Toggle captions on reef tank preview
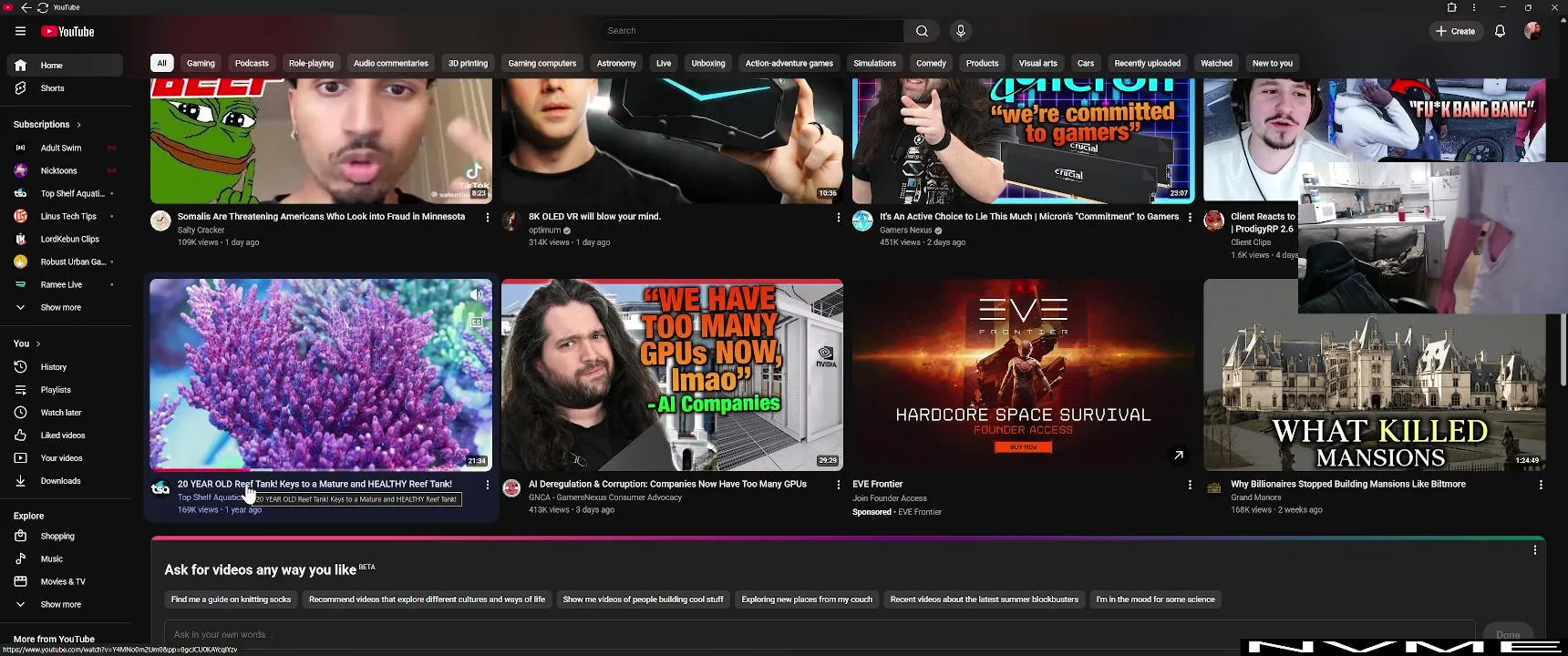The width and height of the screenshot is (1568, 656). pos(476,322)
